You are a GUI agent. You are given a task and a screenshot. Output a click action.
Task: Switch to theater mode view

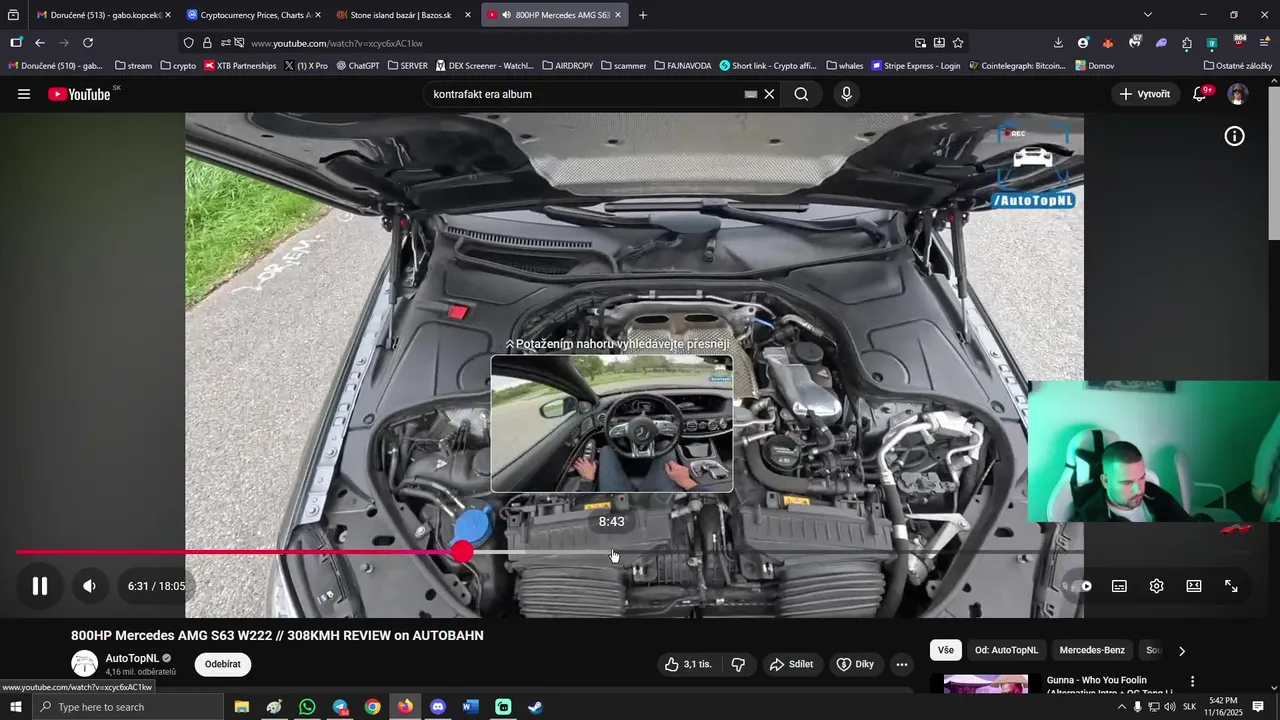click(1194, 586)
